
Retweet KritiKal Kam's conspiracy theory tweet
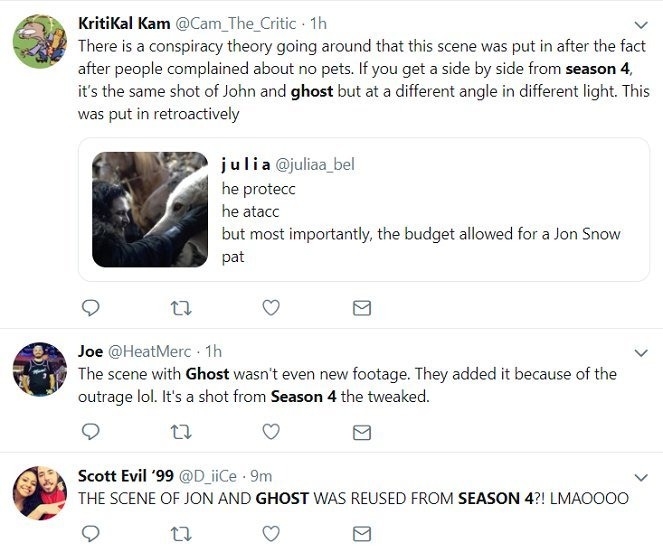181,308
